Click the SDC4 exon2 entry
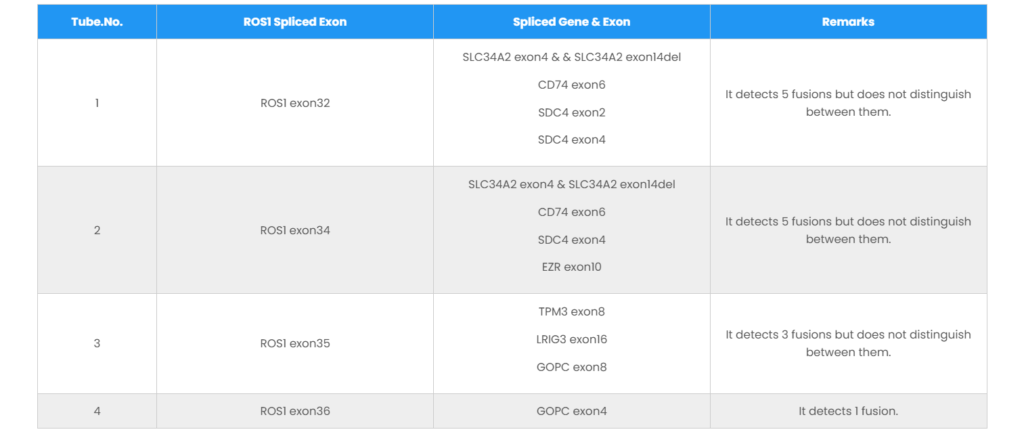This screenshot has width=1024, height=436. pos(571,112)
